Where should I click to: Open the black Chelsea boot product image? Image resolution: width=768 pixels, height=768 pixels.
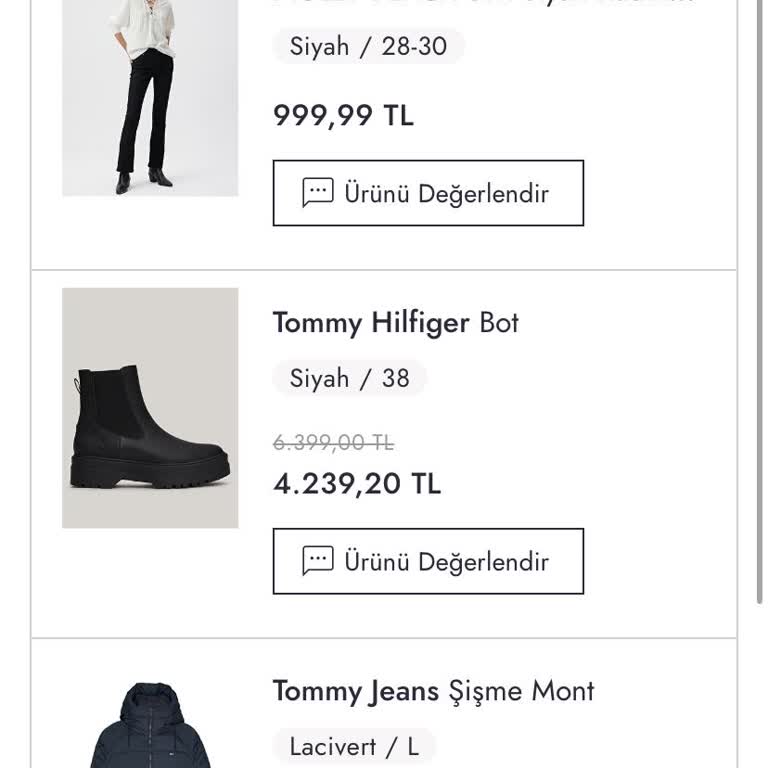pos(150,408)
